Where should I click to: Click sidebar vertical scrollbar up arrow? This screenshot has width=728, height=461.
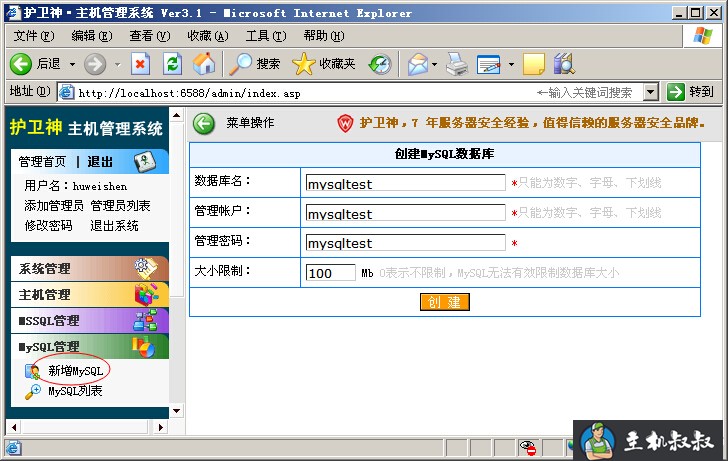pyautogui.click(x=176, y=115)
